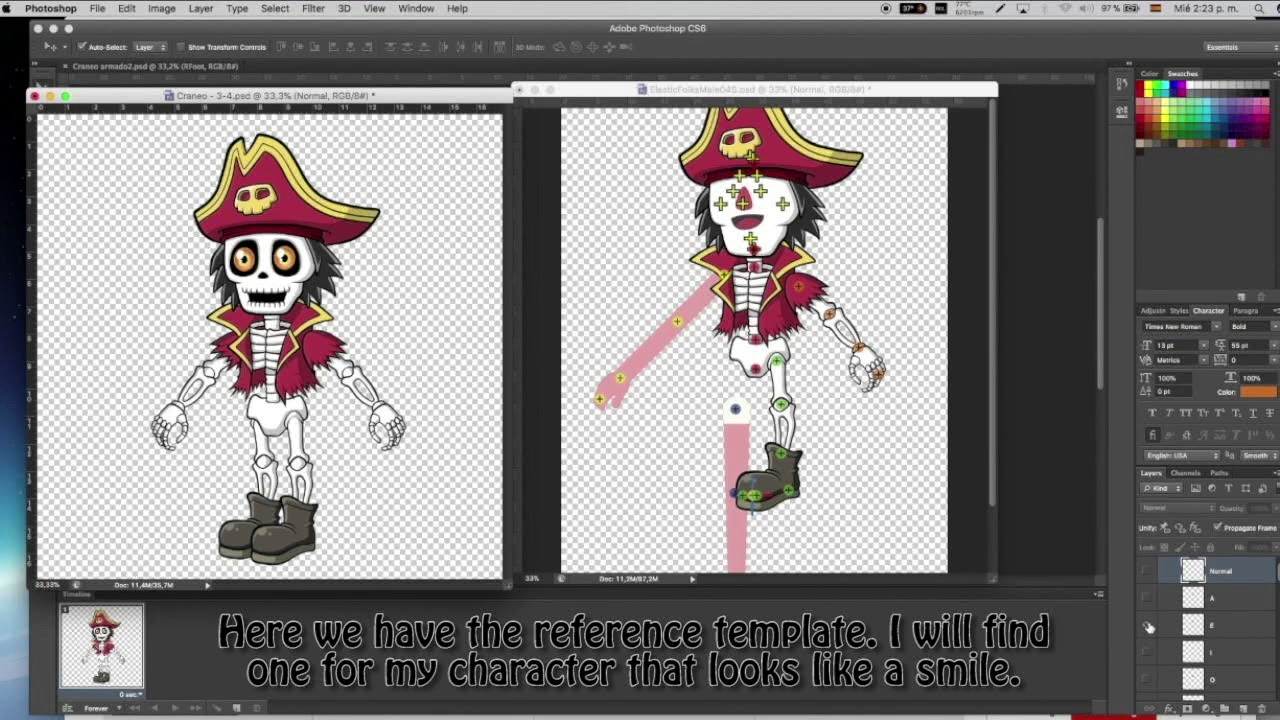Click the orange text Color swatch
This screenshot has width=1280, height=720.
(x=1259, y=391)
